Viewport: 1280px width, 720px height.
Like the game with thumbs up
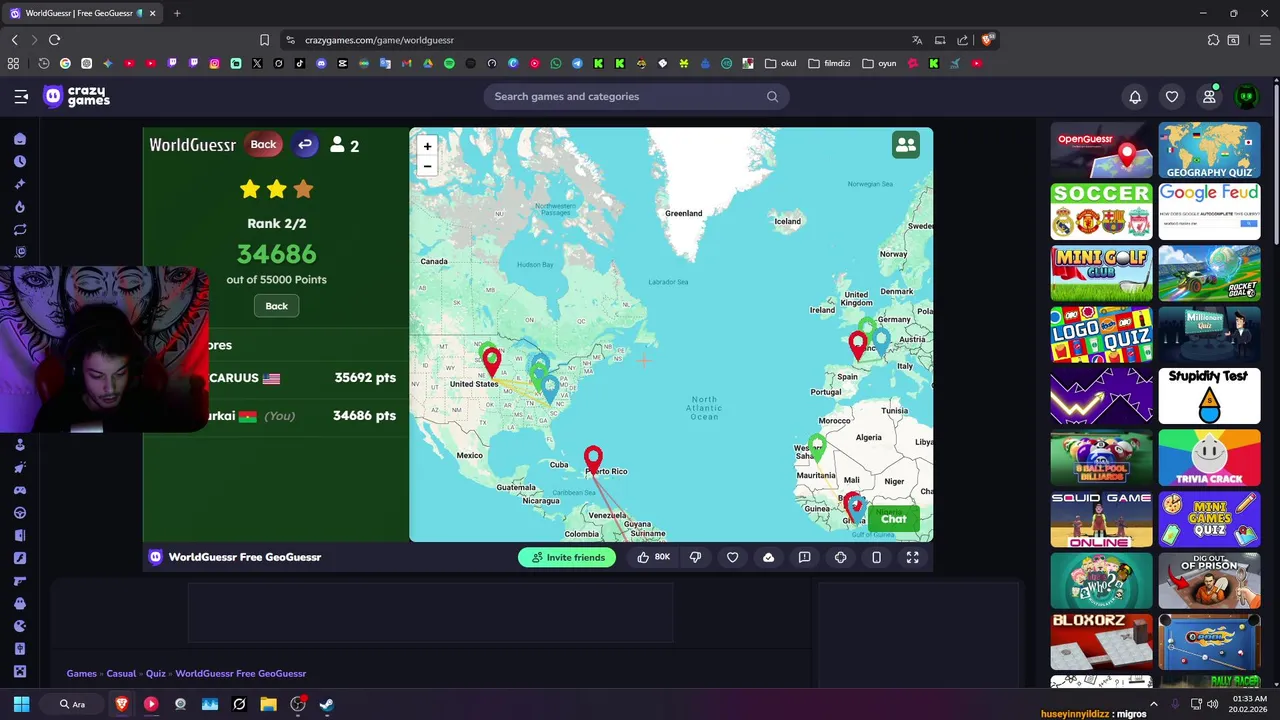tap(653, 557)
